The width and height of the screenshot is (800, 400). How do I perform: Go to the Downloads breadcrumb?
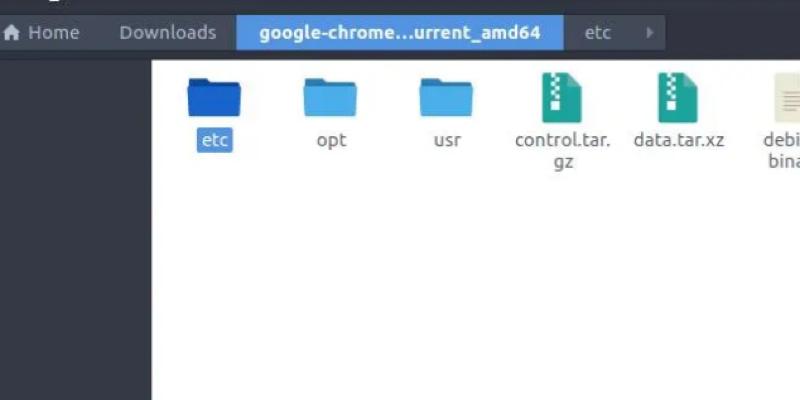(x=167, y=33)
